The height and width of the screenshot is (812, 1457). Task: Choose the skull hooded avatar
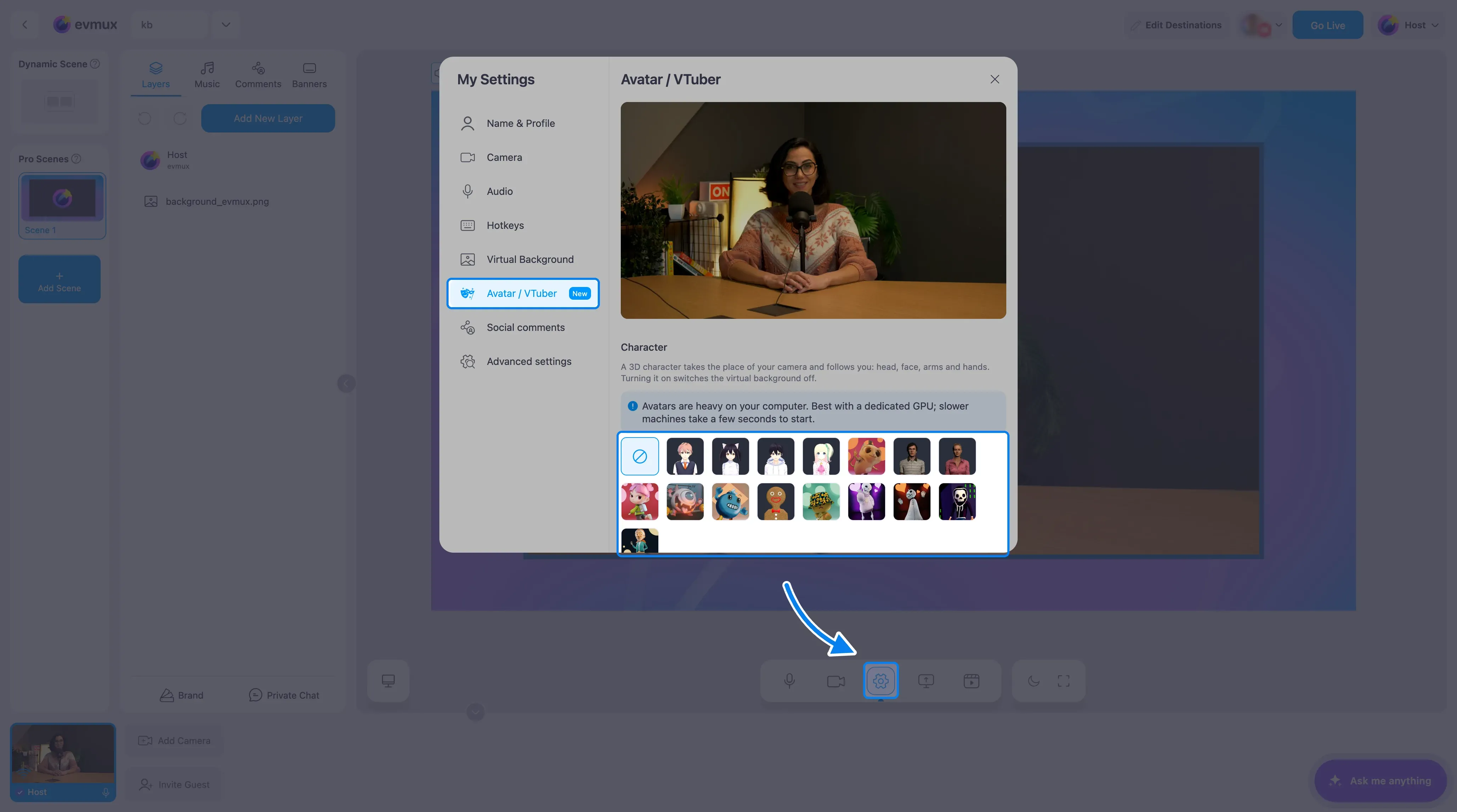pyautogui.click(x=957, y=502)
